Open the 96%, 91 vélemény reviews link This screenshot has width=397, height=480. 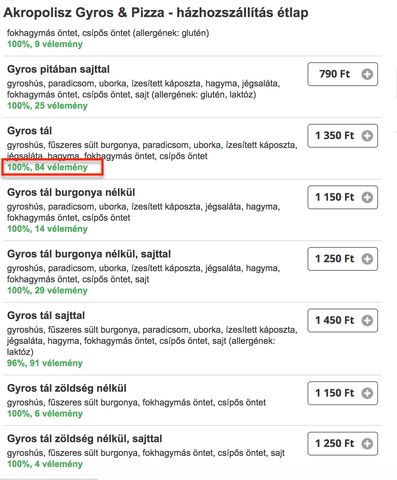45,363
